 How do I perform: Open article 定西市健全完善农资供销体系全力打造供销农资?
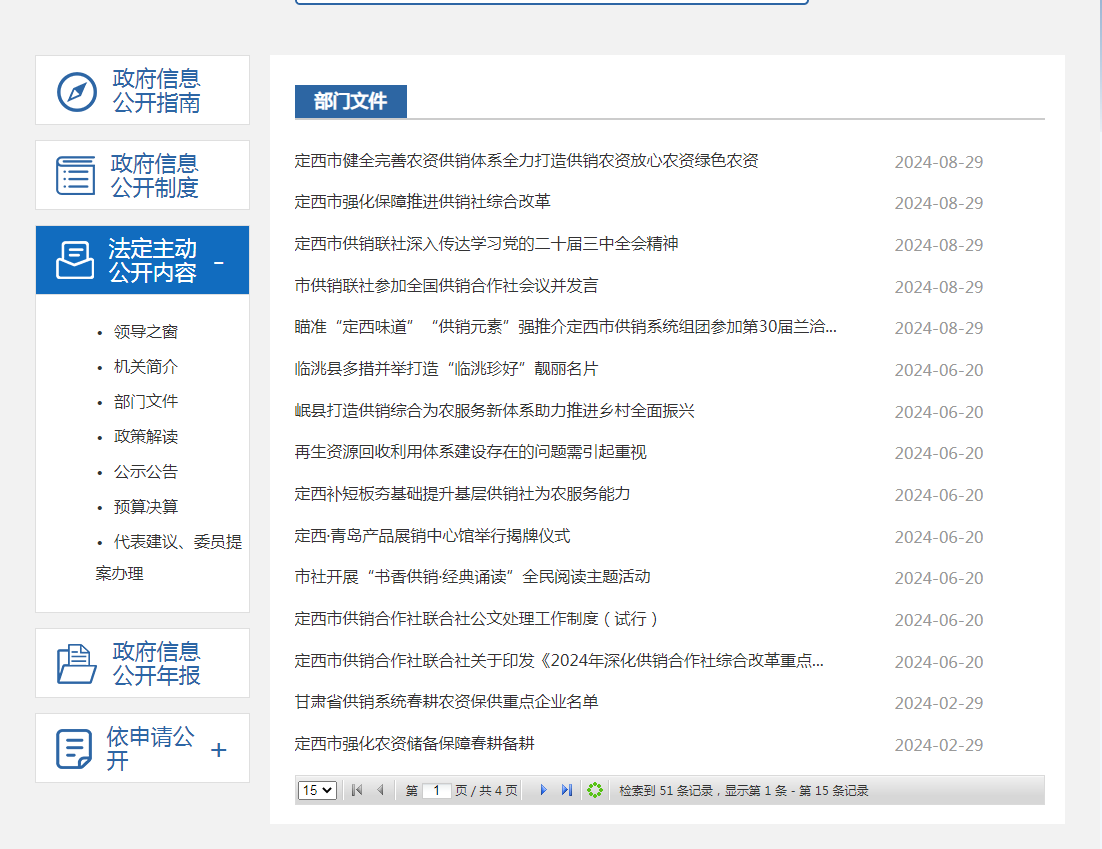526,161
